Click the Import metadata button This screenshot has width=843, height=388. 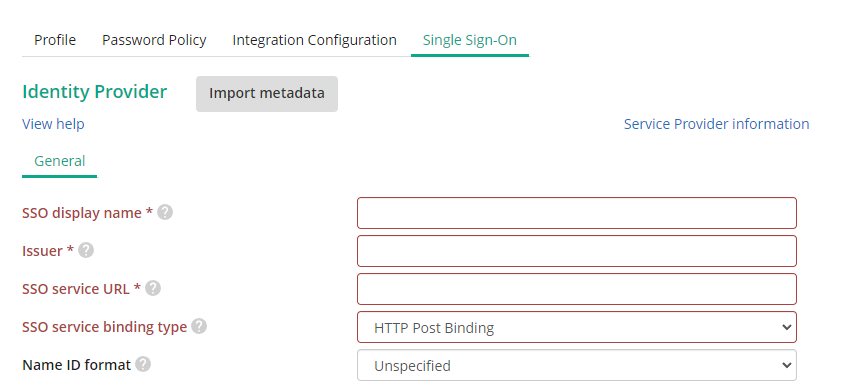(267, 94)
